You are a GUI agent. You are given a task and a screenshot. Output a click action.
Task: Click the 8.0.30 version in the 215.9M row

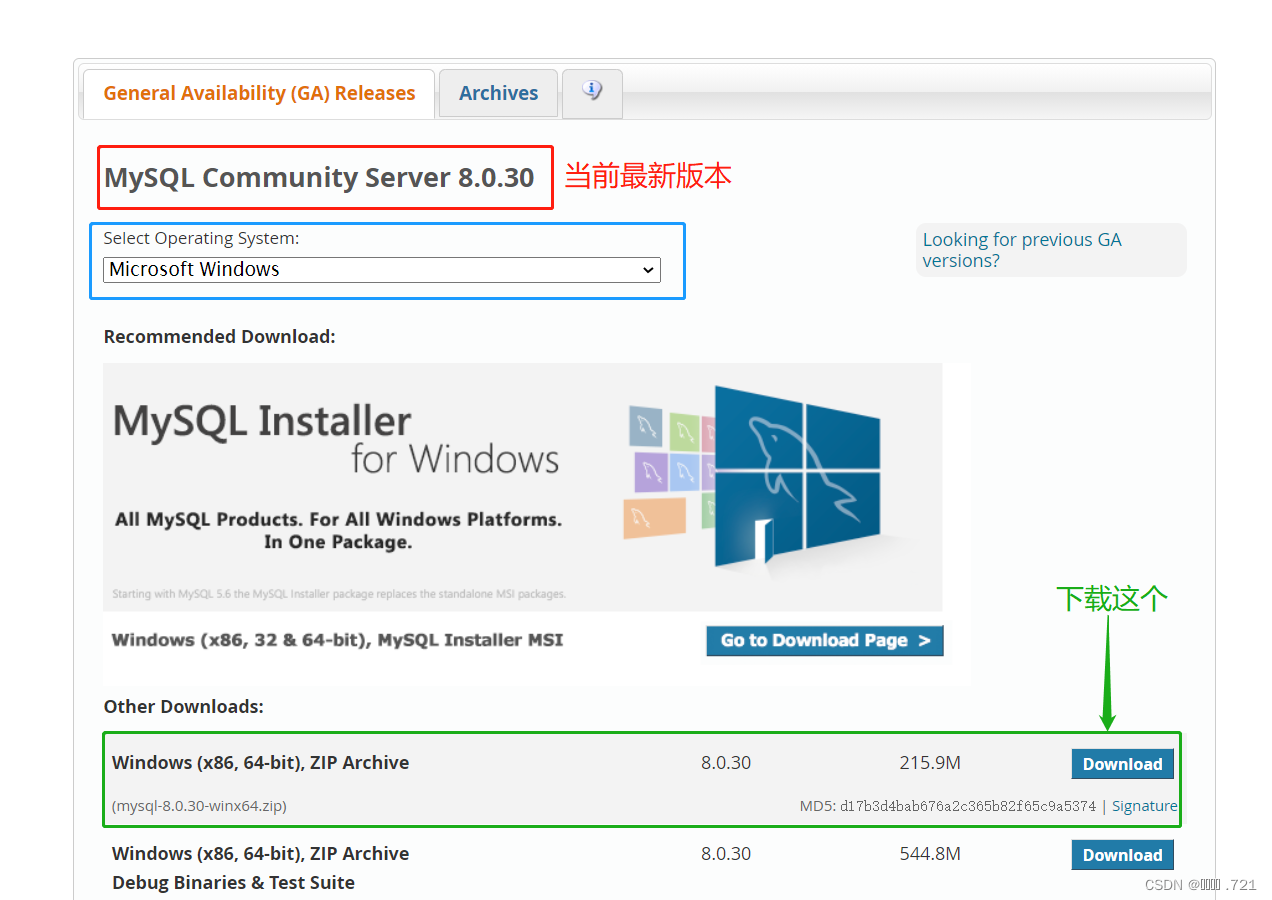pyautogui.click(x=726, y=763)
